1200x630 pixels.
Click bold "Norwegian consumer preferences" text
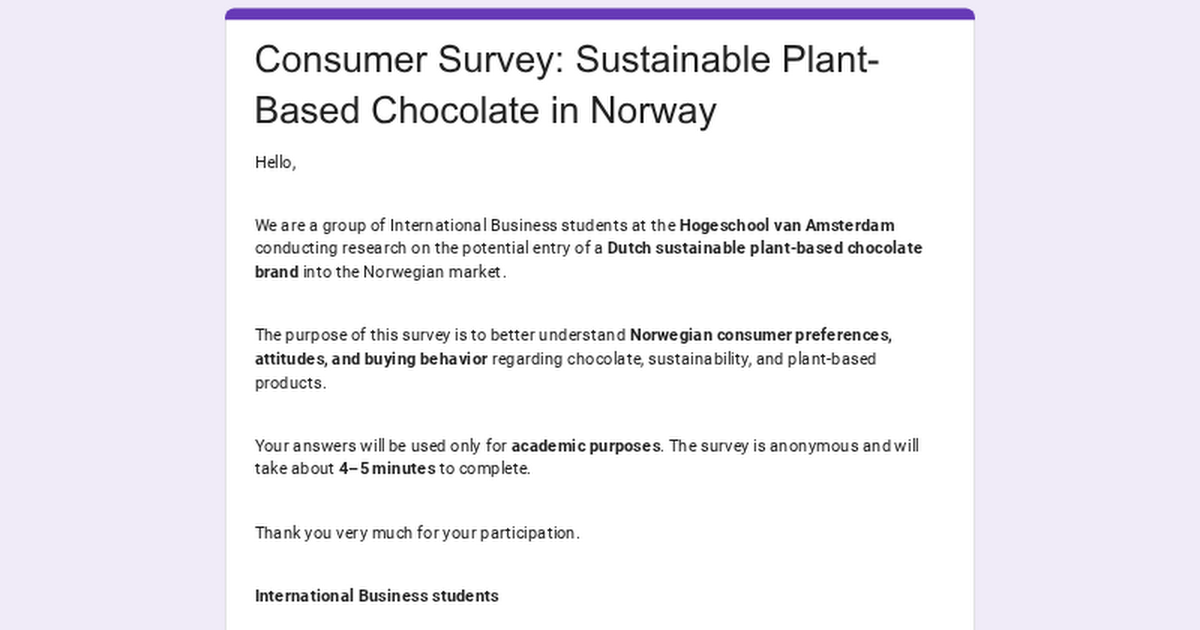point(760,334)
